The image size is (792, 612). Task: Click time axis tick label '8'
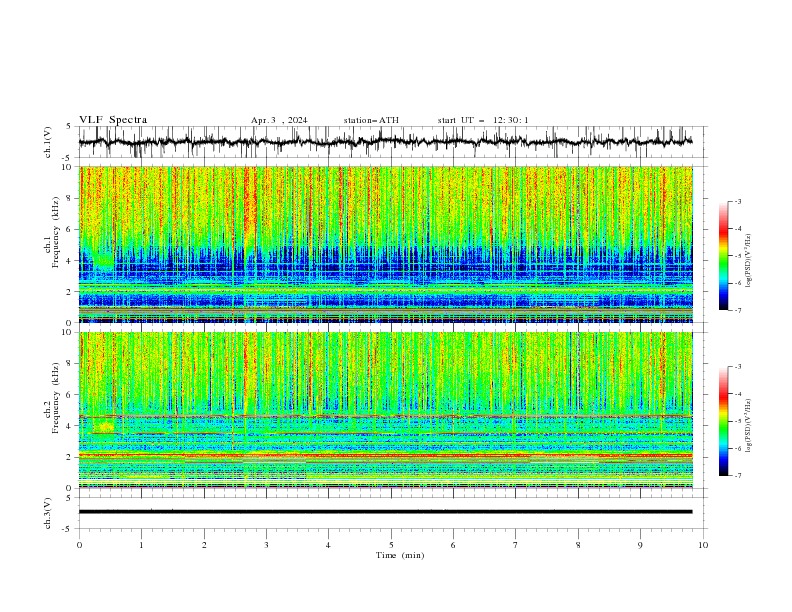click(x=578, y=545)
